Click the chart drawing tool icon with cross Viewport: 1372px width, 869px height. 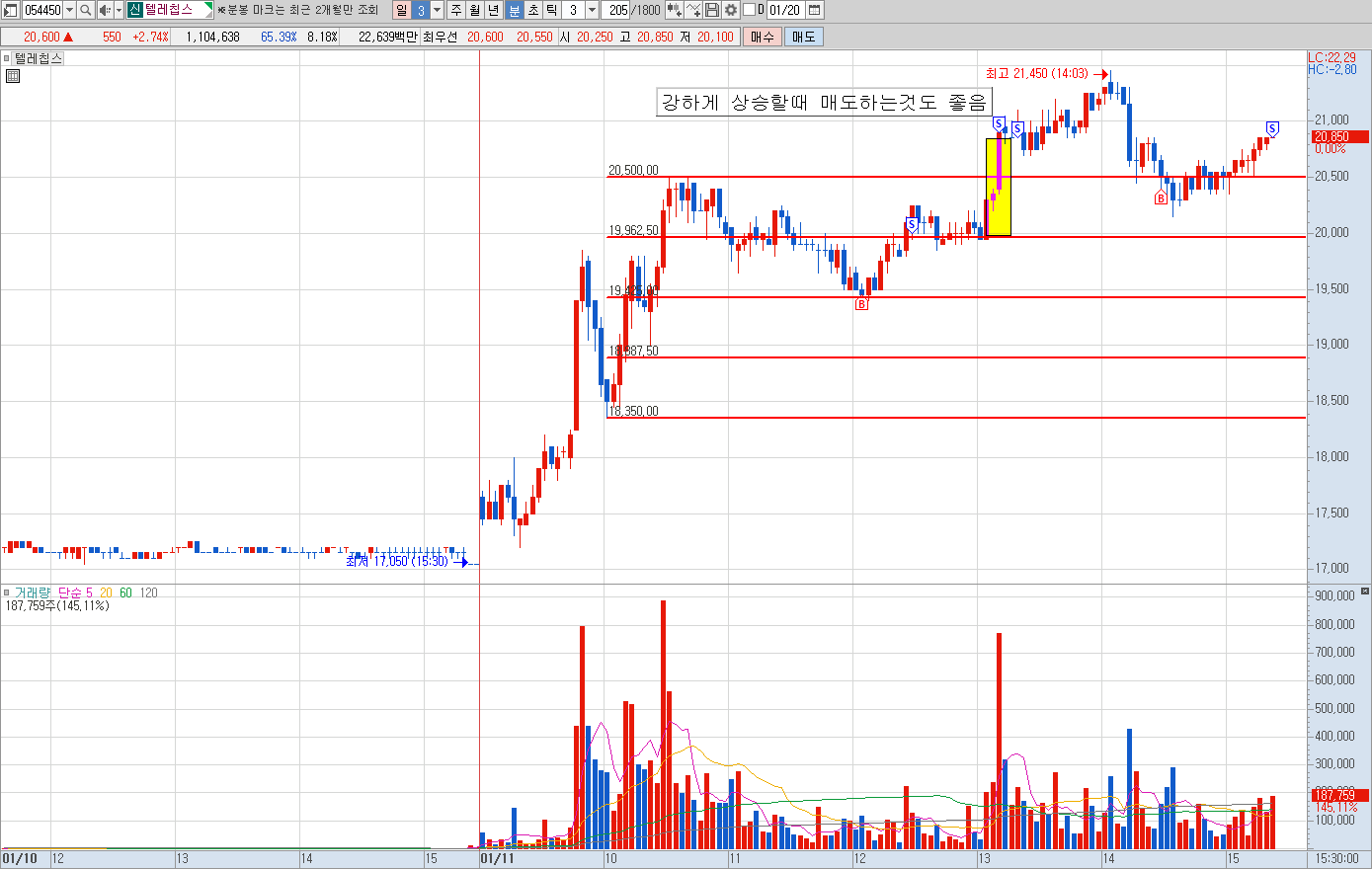pos(693,10)
